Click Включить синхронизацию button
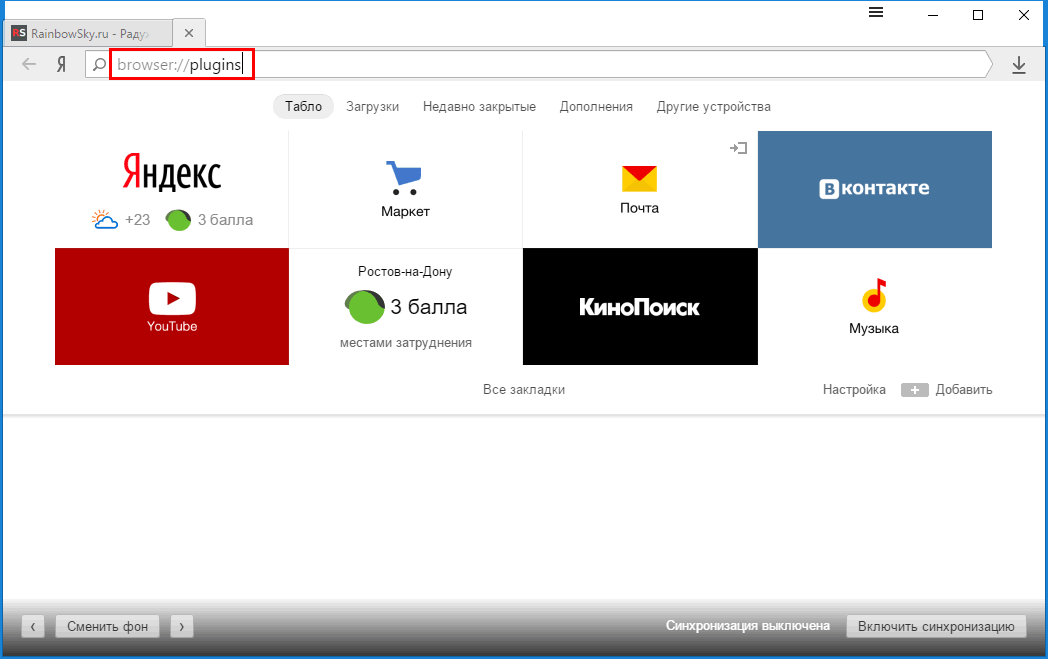The height and width of the screenshot is (659, 1048). 936,626
